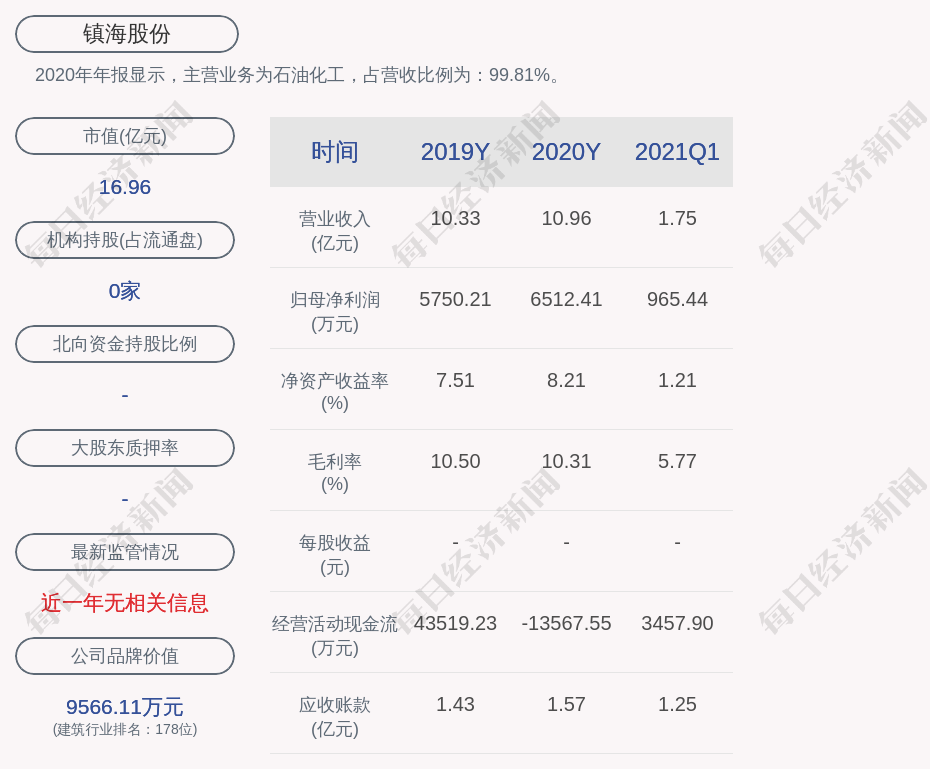Click the red 近一年无相关信息 text
Viewport: 930px width, 769px height.
125,603
